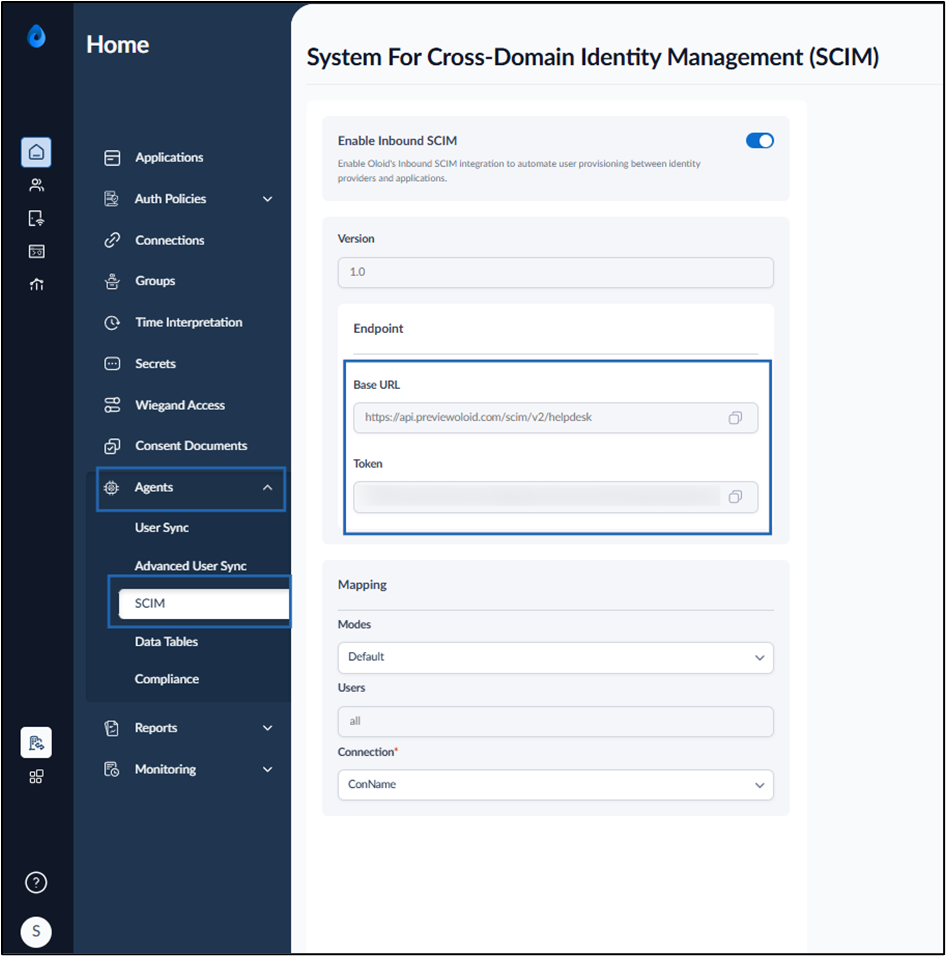Collapse the Agents section chevron
This screenshot has width=946, height=956.
point(268,487)
